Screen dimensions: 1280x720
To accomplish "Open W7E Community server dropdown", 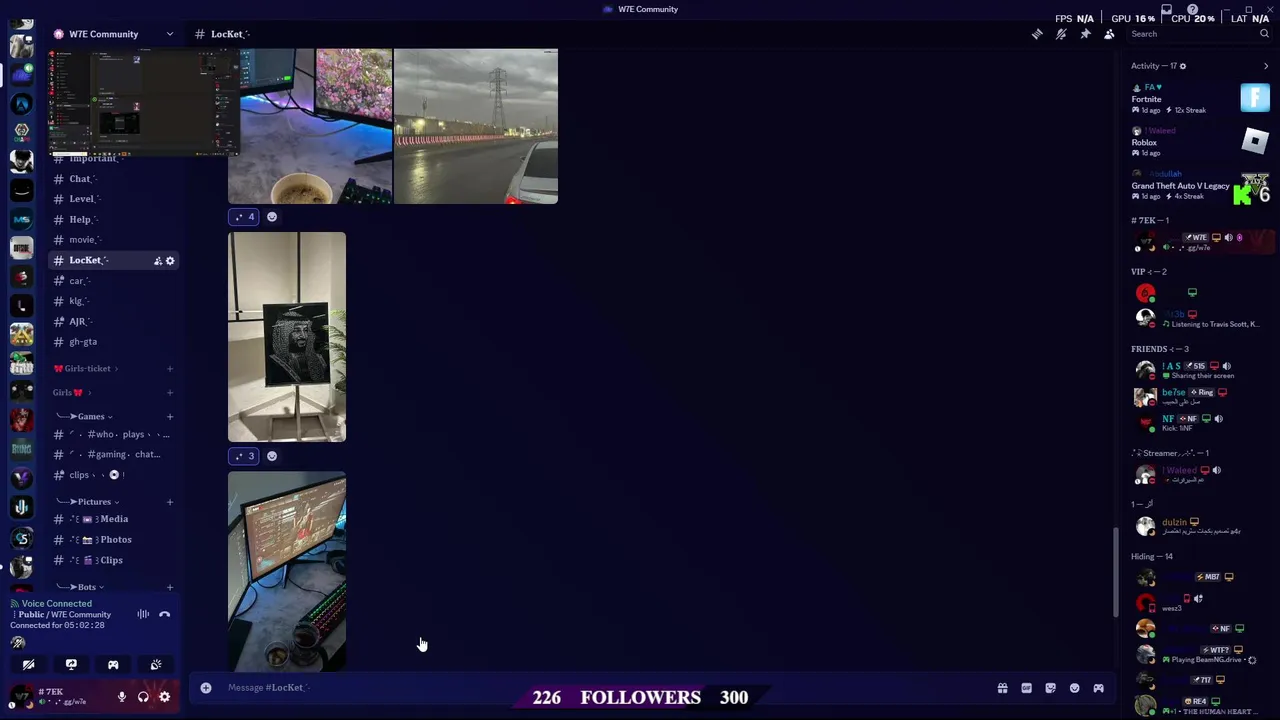I will point(113,34).
